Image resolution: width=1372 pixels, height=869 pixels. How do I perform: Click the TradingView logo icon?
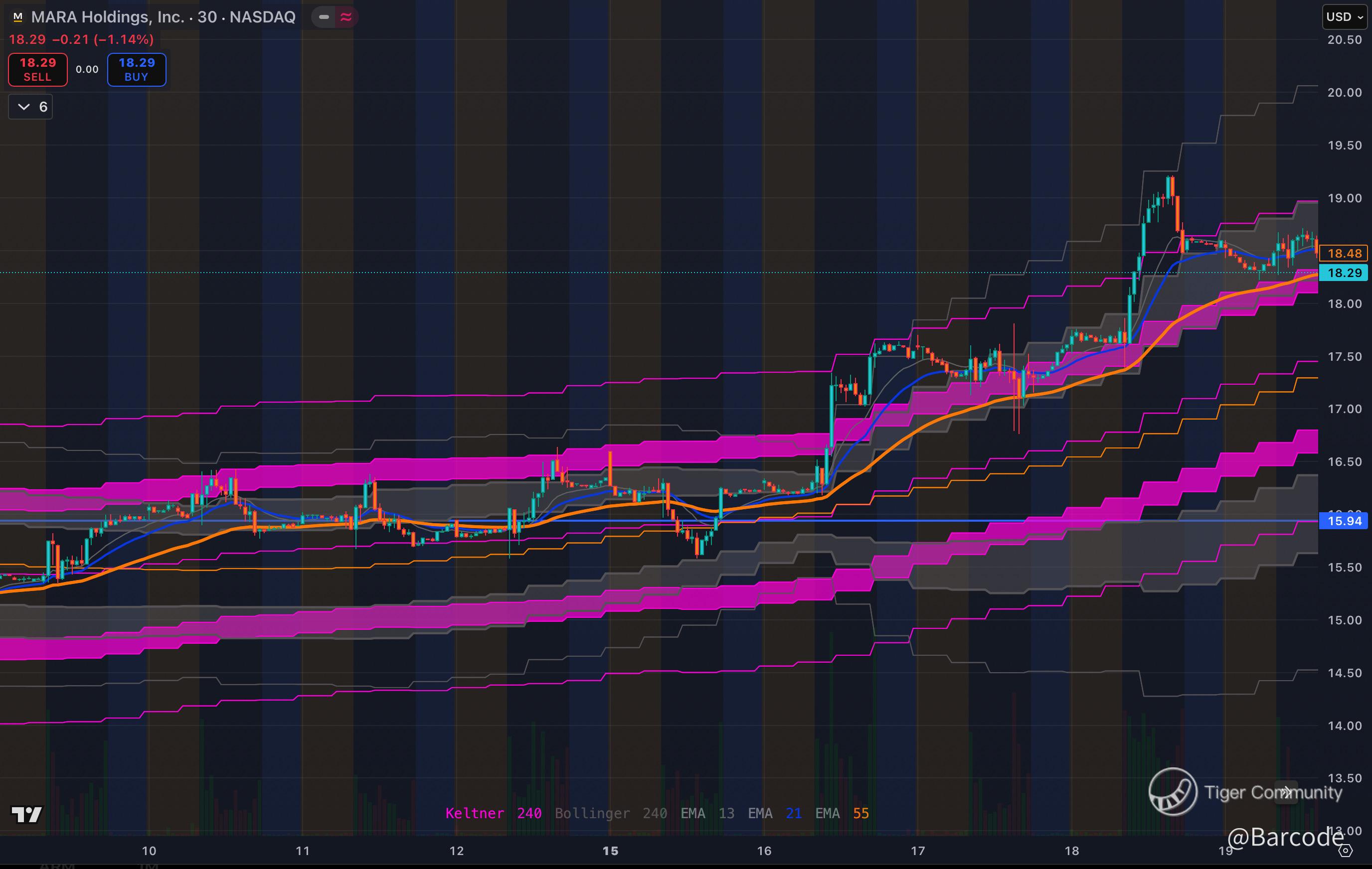click(x=27, y=814)
